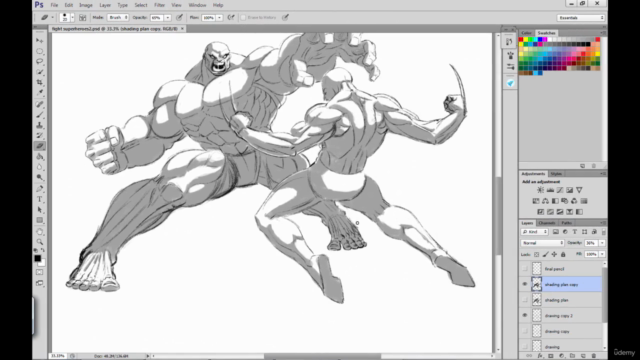Show the drawing copy layer
This screenshot has width=640, height=360.
pyautogui.click(x=525, y=331)
